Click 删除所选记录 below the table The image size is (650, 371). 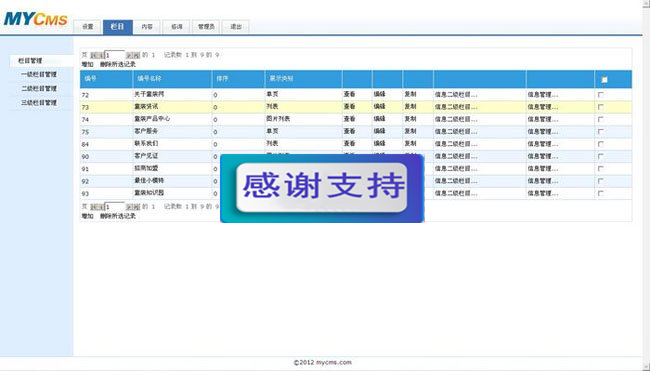pos(118,216)
